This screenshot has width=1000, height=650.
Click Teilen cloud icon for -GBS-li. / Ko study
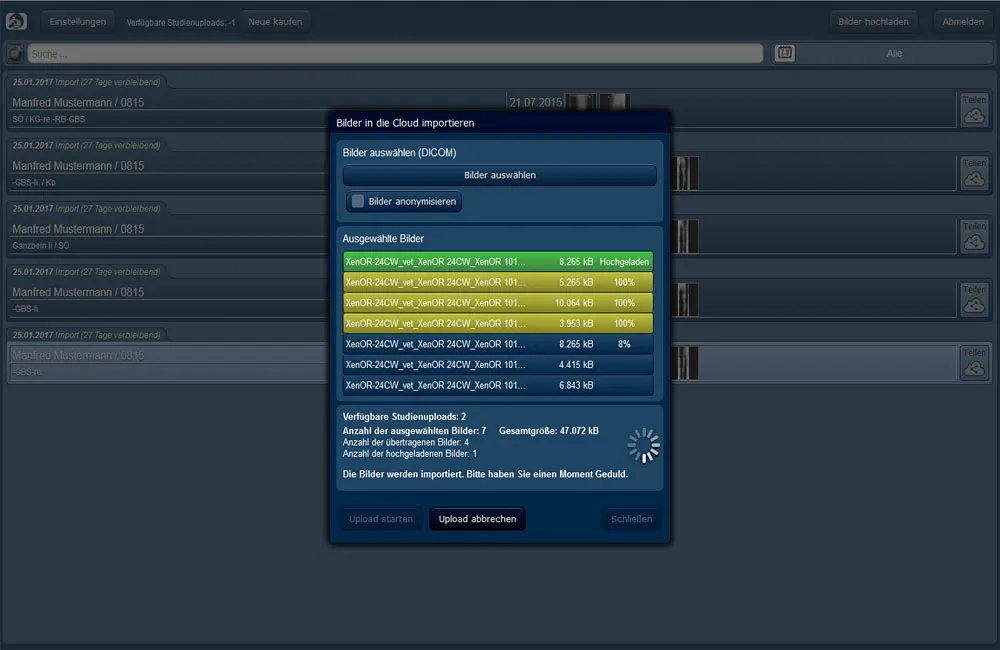pyautogui.click(x=974, y=174)
